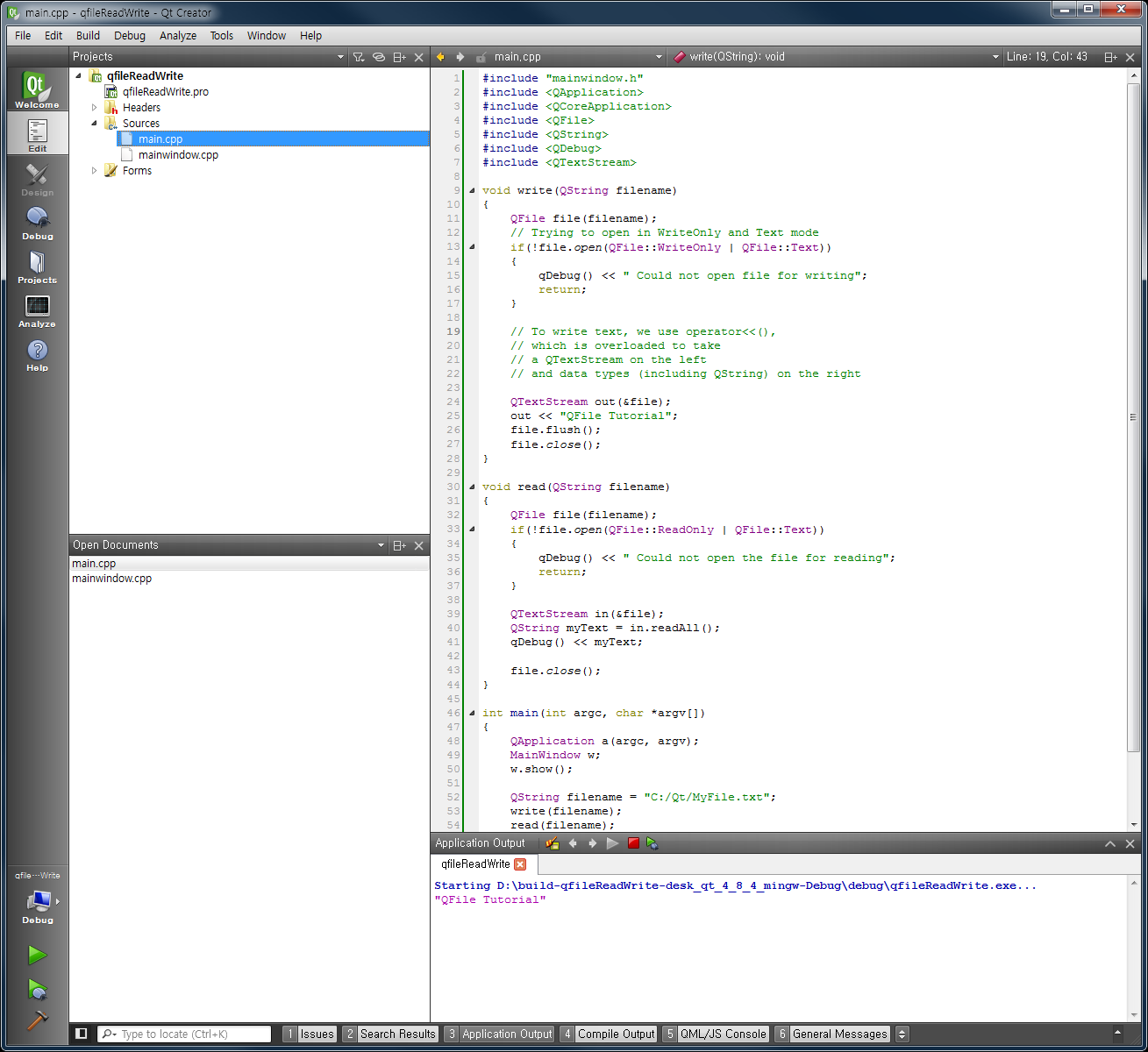Open the write(QString) symbol dropdown
1148x1052 pixels.
(995, 57)
